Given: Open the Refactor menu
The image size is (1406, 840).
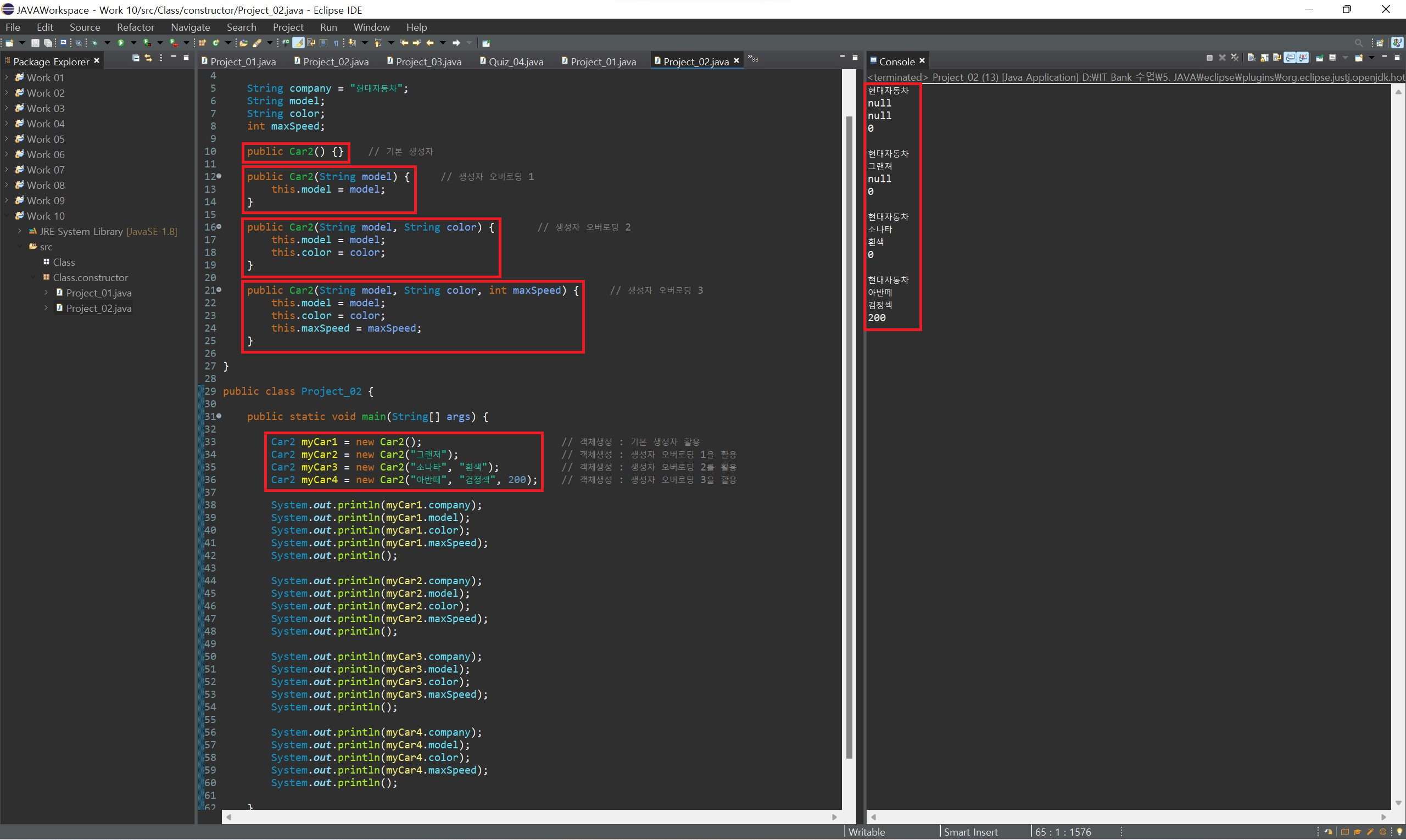Looking at the screenshot, I should pyautogui.click(x=135, y=27).
